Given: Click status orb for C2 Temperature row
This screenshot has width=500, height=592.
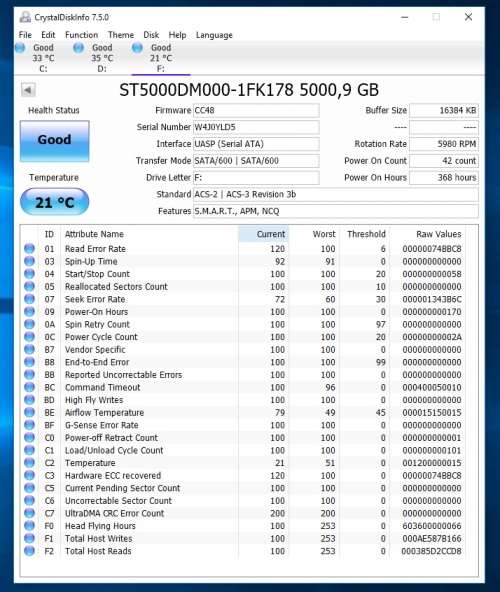Looking at the screenshot, I should coord(29,462).
